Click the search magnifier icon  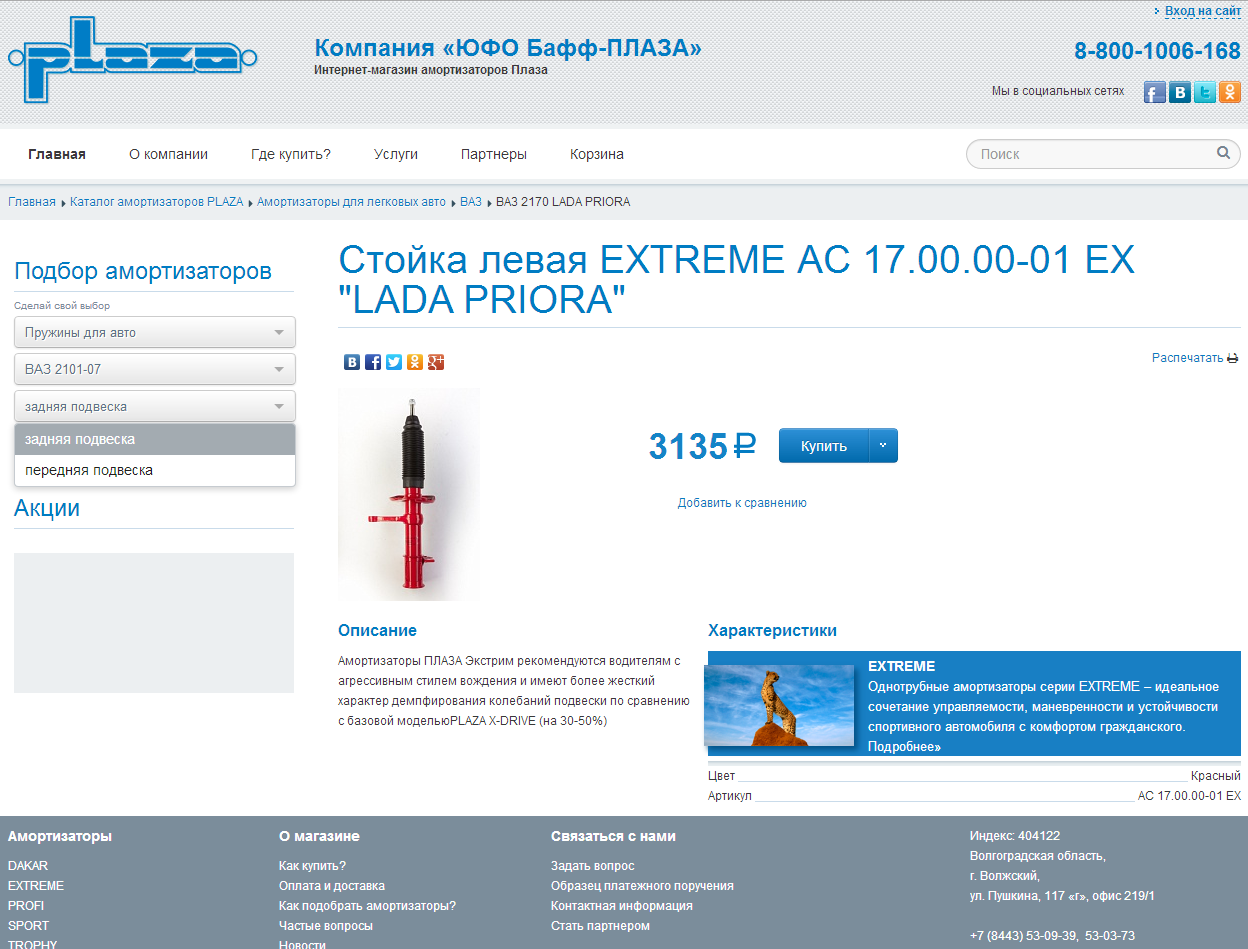(1223, 153)
